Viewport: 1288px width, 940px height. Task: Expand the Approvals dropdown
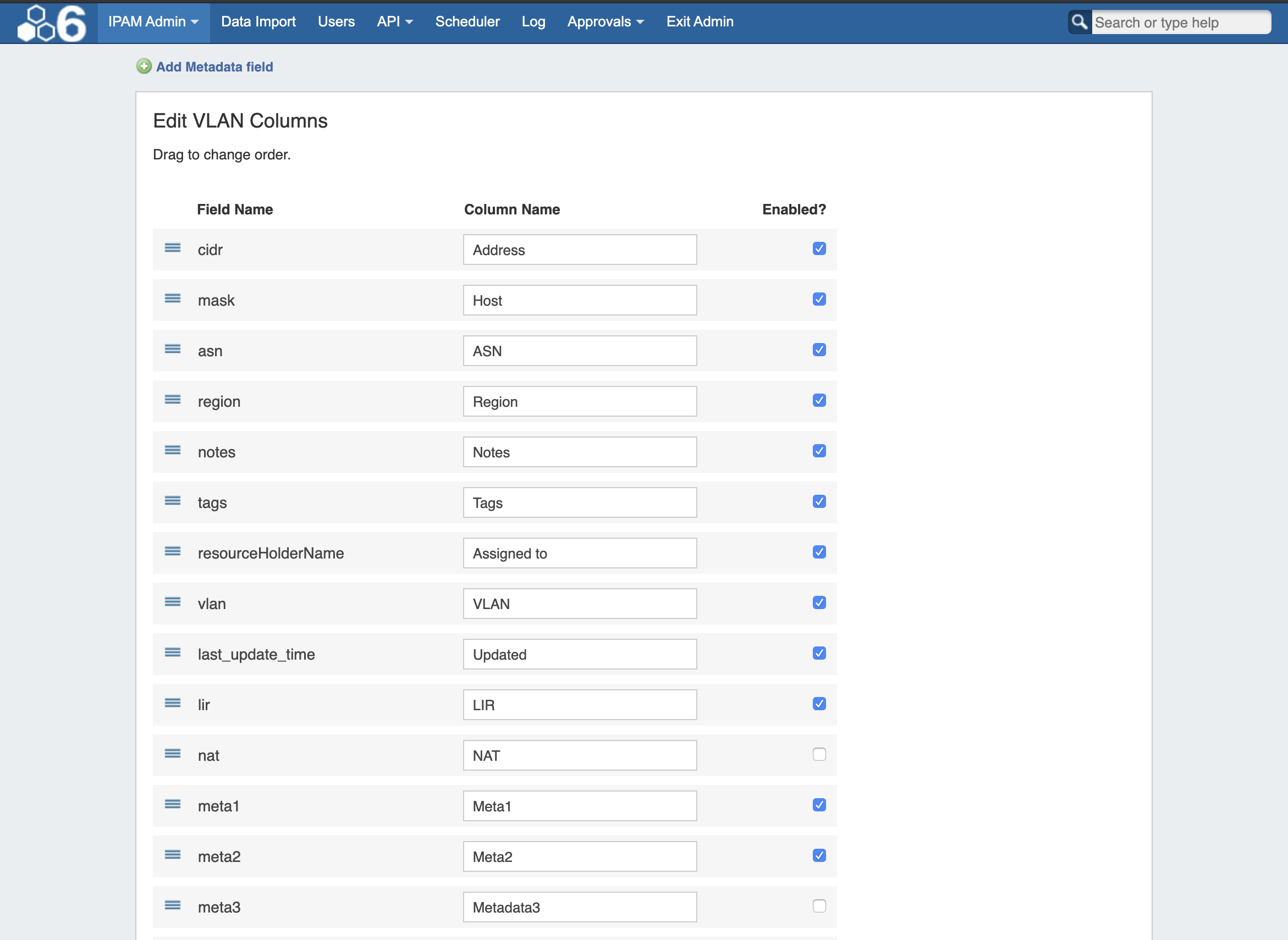(605, 21)
